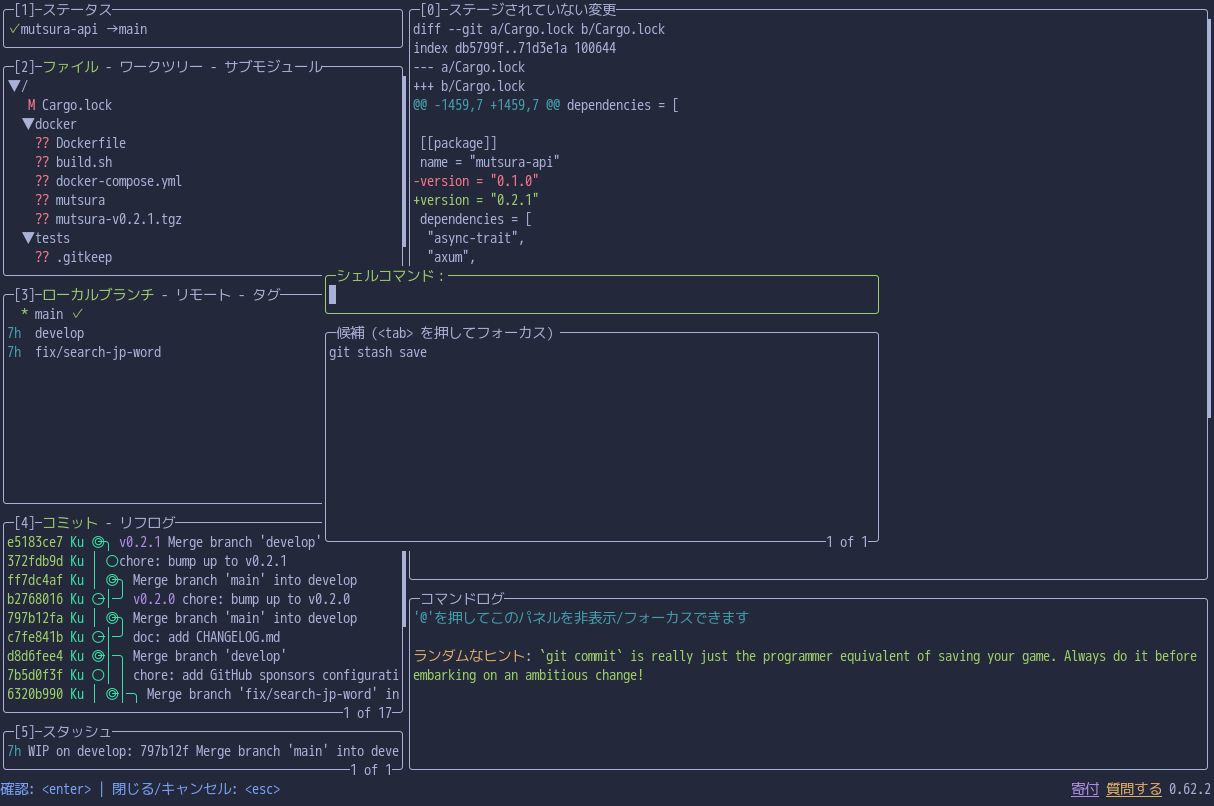Open the ローカルブランチ tab
Viewport: 1214px width, 806px height.
(x=98, y=295)
